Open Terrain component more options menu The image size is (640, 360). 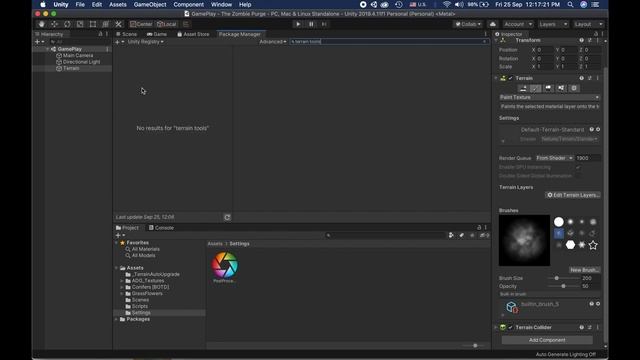(x=598, y=78)
